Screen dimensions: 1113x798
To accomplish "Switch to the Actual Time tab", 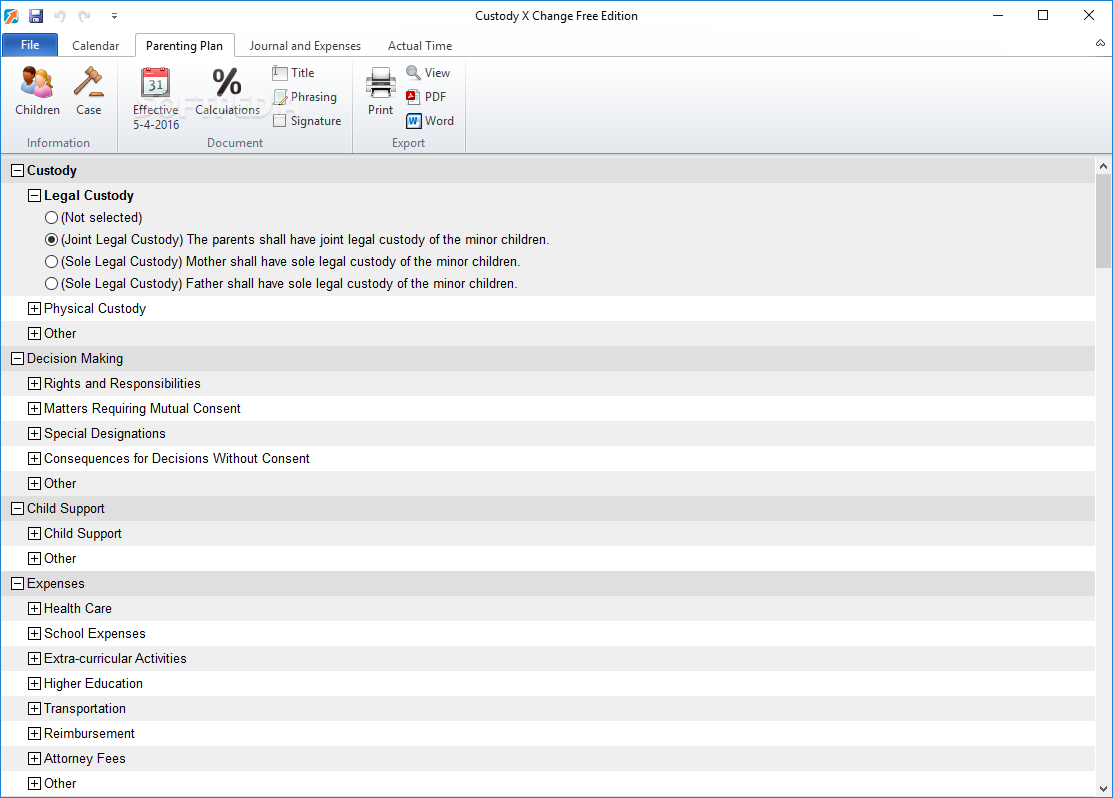I will coord(420,45).
